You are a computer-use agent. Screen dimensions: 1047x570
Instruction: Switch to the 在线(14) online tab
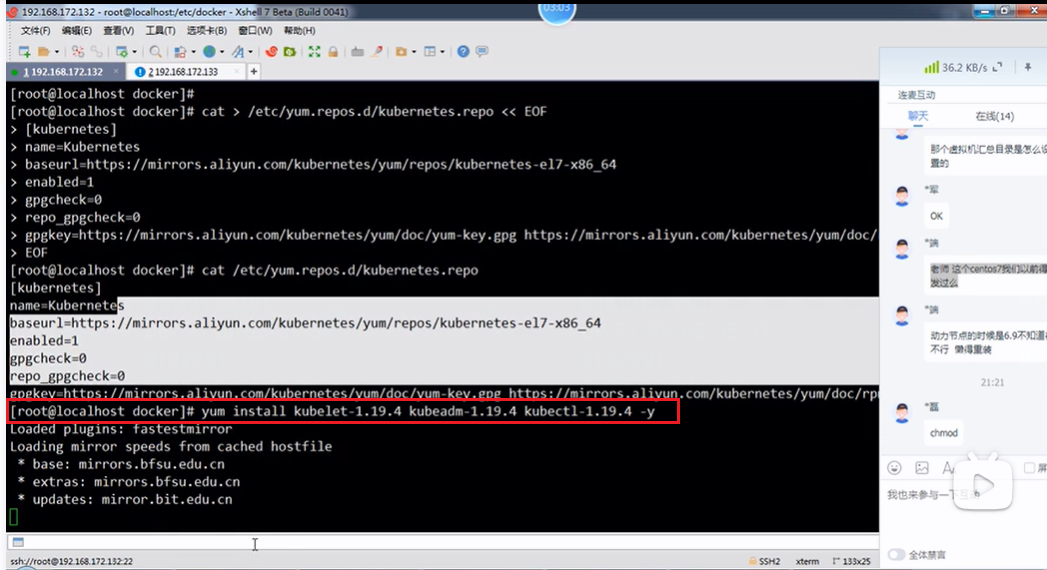pos(994,116)
